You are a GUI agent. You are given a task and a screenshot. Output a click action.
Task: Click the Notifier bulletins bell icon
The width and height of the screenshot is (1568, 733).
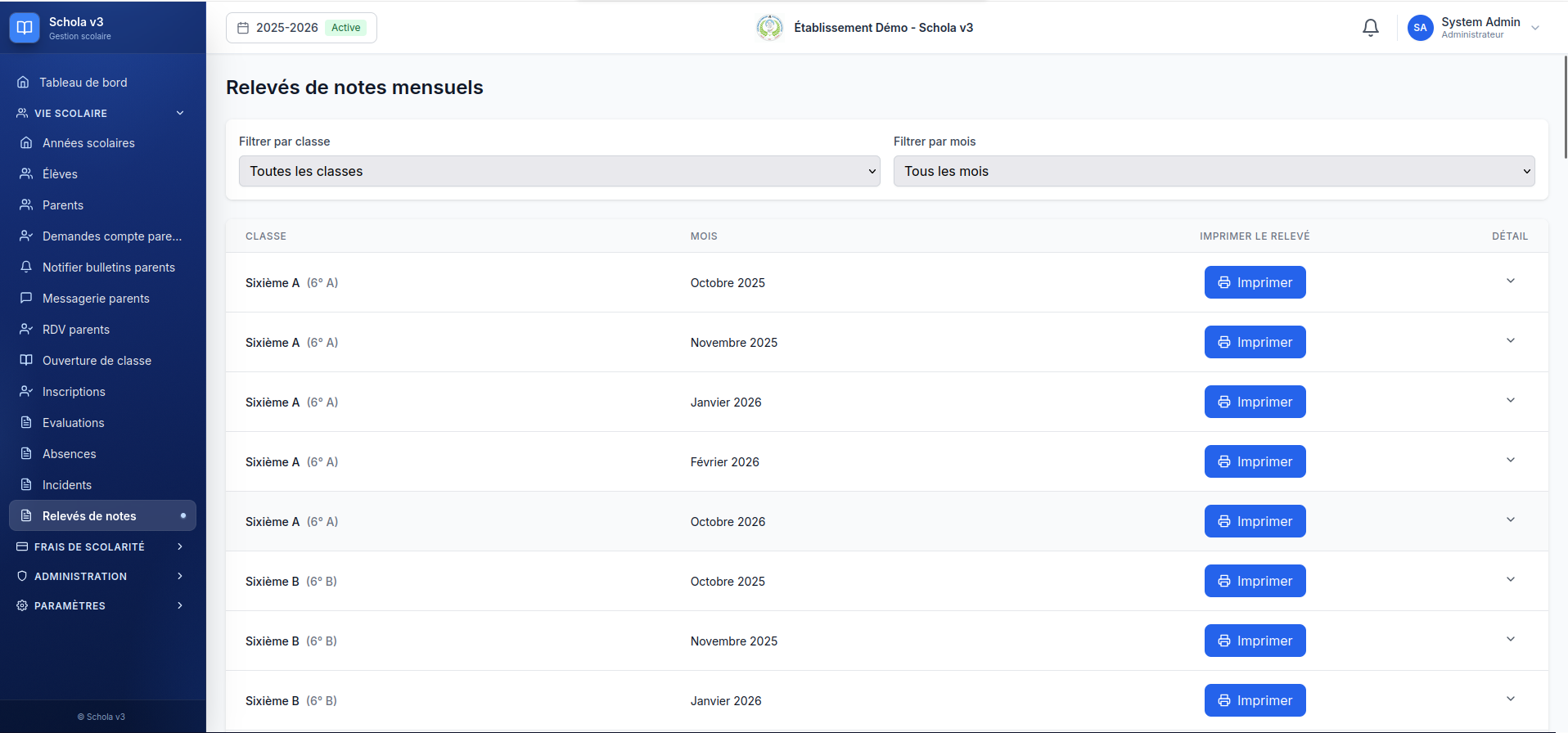point(26,267)
